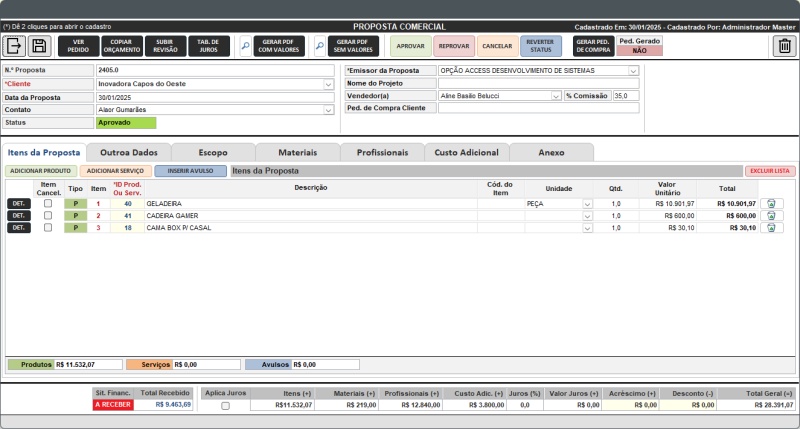Click the save floppy disk icon
Screen dimensions: 800x429
(x=39, y=46)
